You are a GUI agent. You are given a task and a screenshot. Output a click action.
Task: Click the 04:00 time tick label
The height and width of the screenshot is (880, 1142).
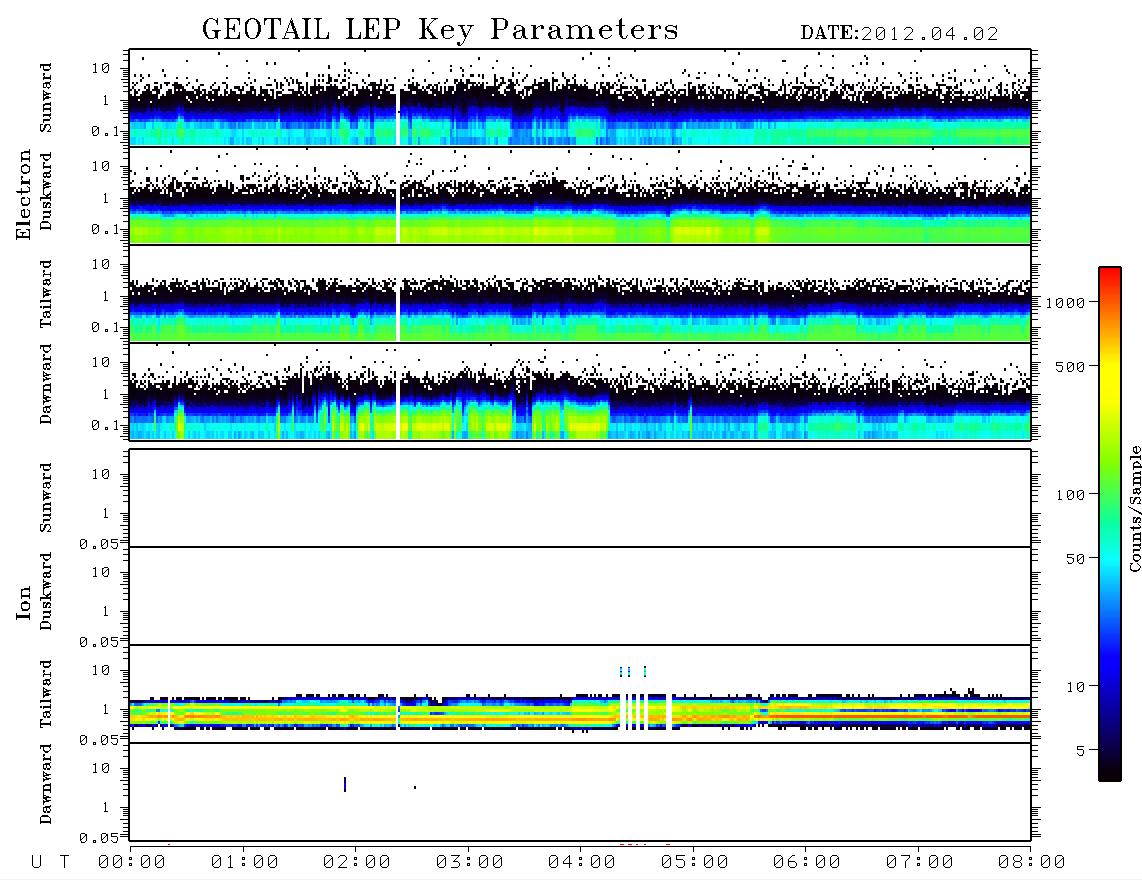point(582,863)
